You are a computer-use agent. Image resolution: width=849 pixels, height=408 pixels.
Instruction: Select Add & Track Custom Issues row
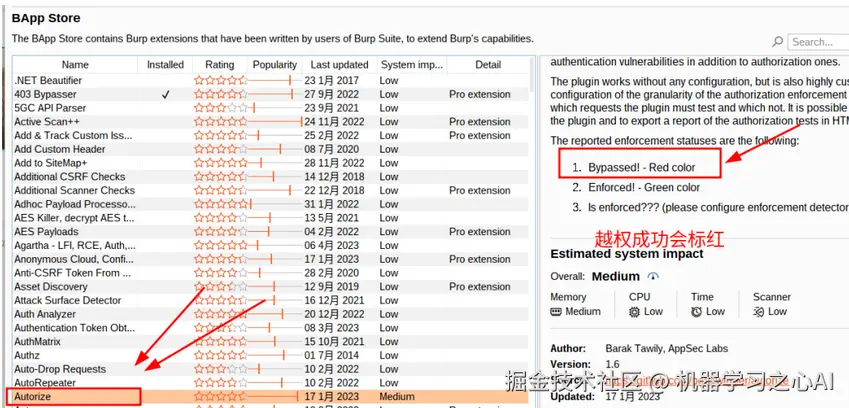tap(271, 135)
